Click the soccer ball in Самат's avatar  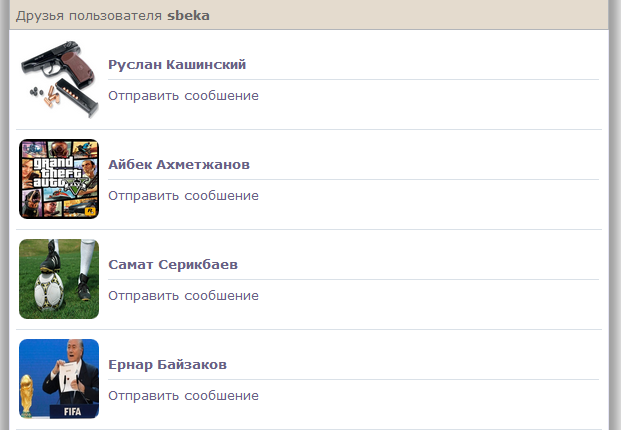click(49, 293)
